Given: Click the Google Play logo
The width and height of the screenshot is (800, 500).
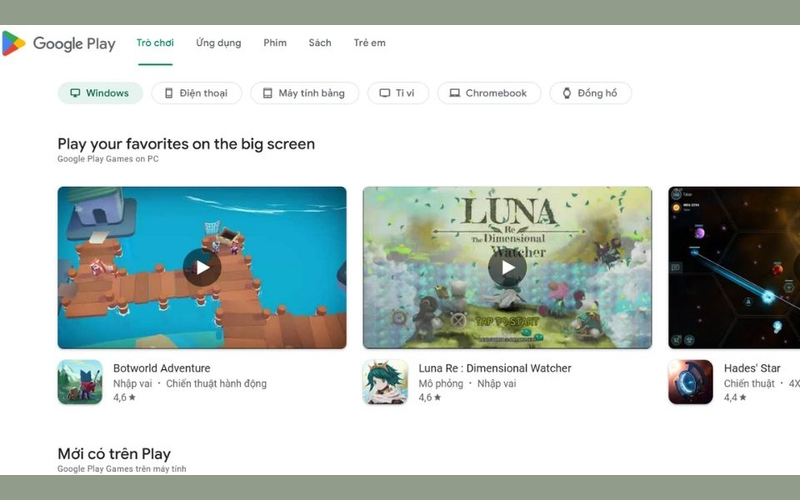Looking at the screenshot, I should coord(58,44).
